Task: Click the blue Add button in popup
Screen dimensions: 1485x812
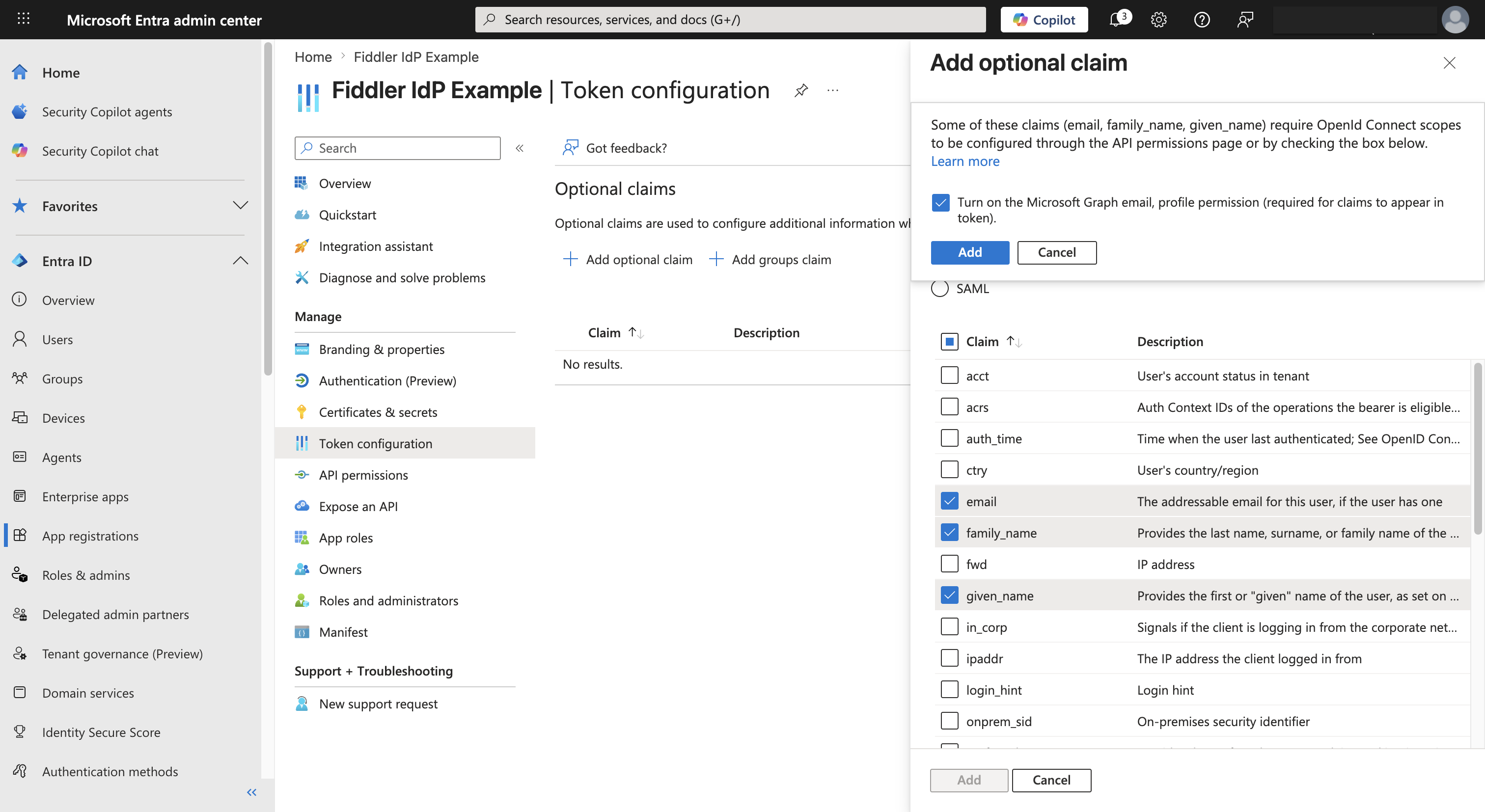Action: 970,252
